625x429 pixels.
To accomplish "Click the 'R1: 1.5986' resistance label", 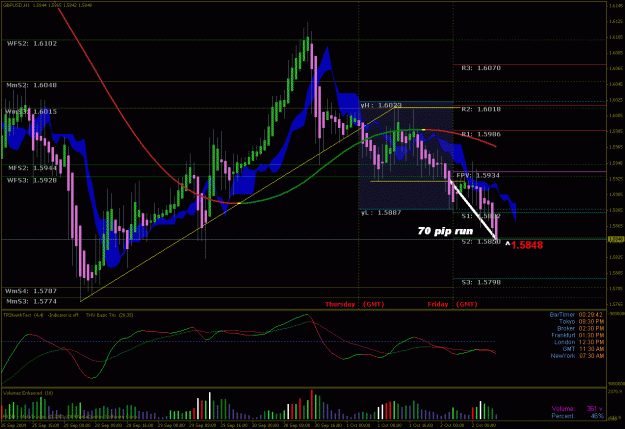I will (481, 134).
